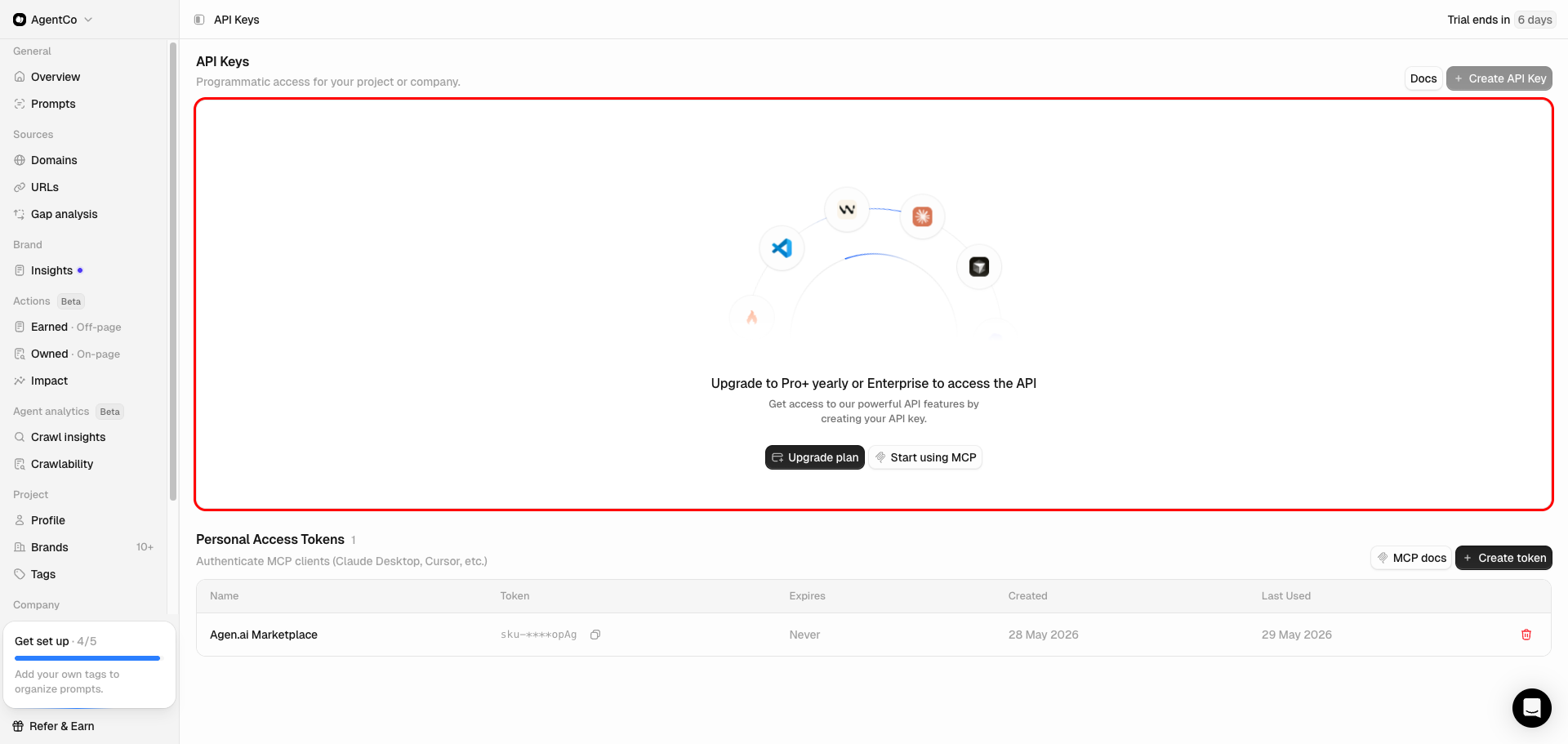Open Overview in the sidebar
1568x744 pixels.
(x=56, y=77)
